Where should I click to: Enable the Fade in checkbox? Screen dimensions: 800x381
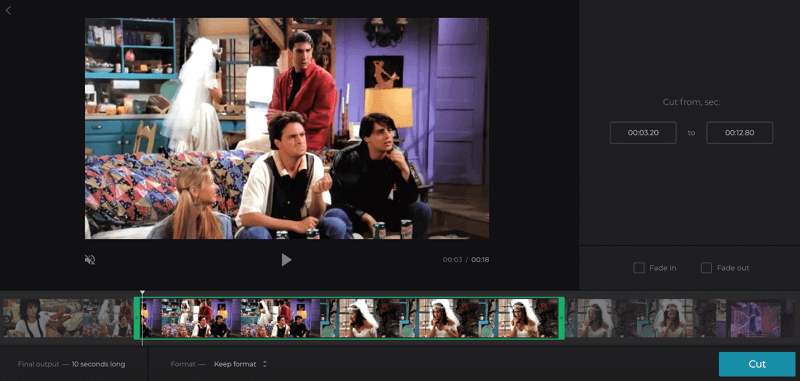pyautogui.click(x=639, y=268)
